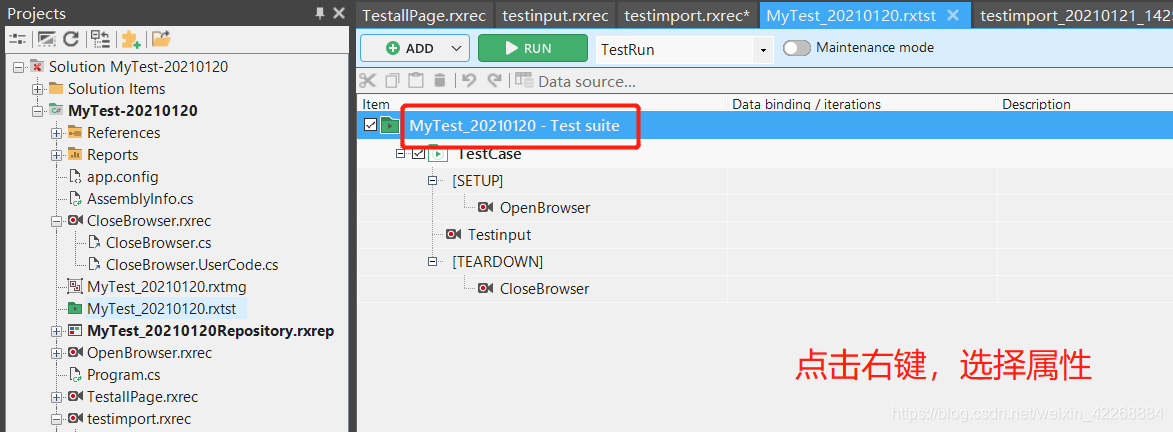Image resolution: width=1173 pixels, height=432 pixels.
Task: Expand Solution Items node
Action: click(x=37, y=88)
